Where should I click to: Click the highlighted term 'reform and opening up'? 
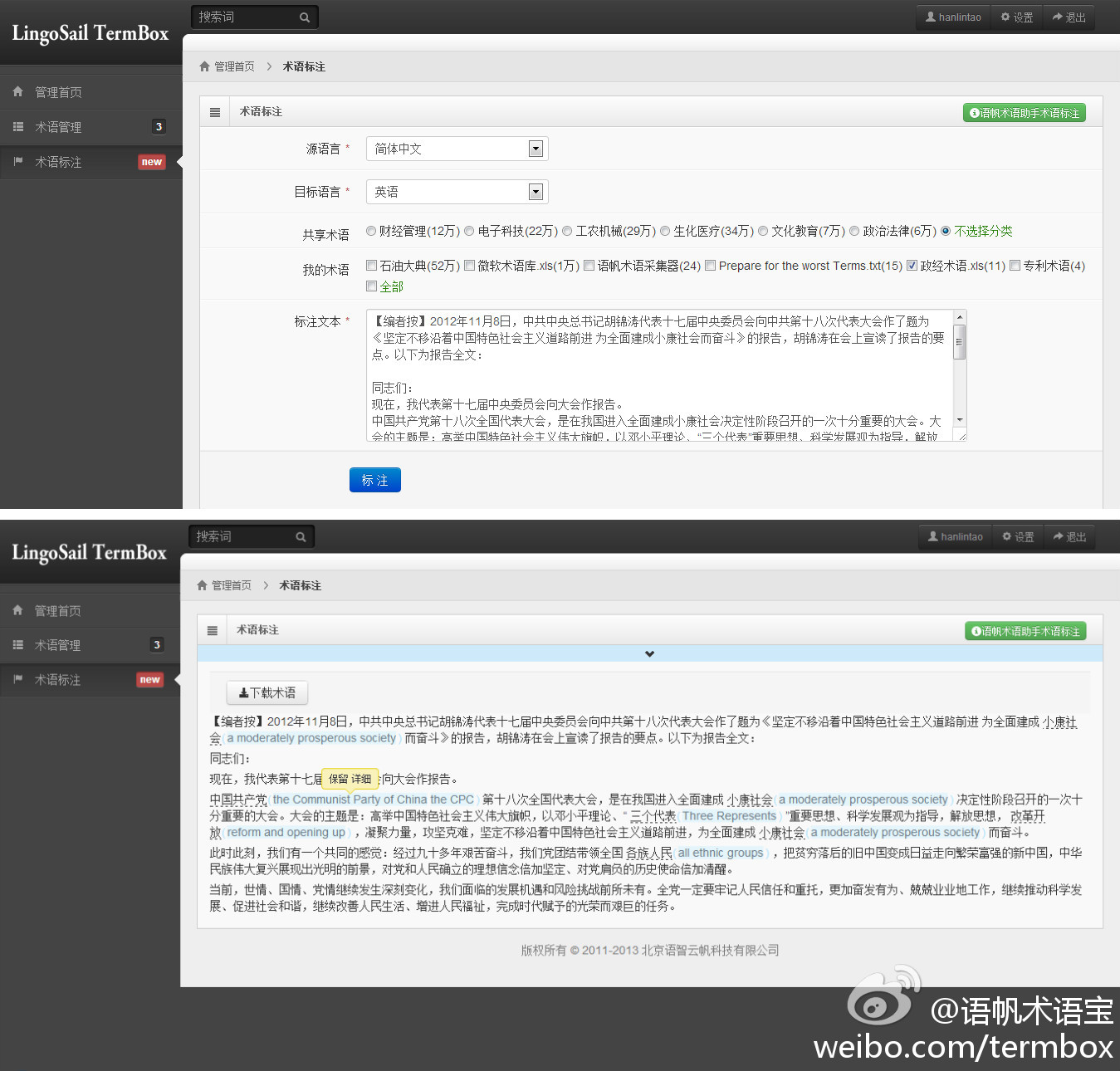coord(286,833)
